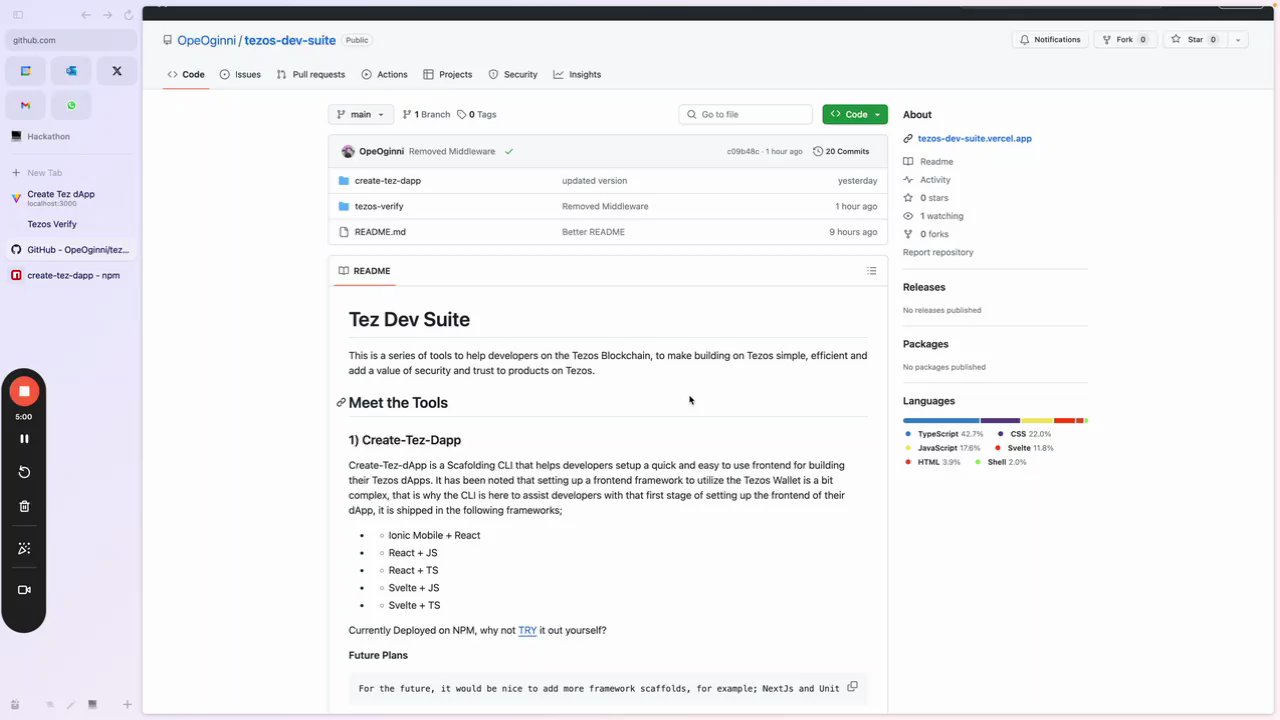Click the languages color bar

[x=995, y=421]
